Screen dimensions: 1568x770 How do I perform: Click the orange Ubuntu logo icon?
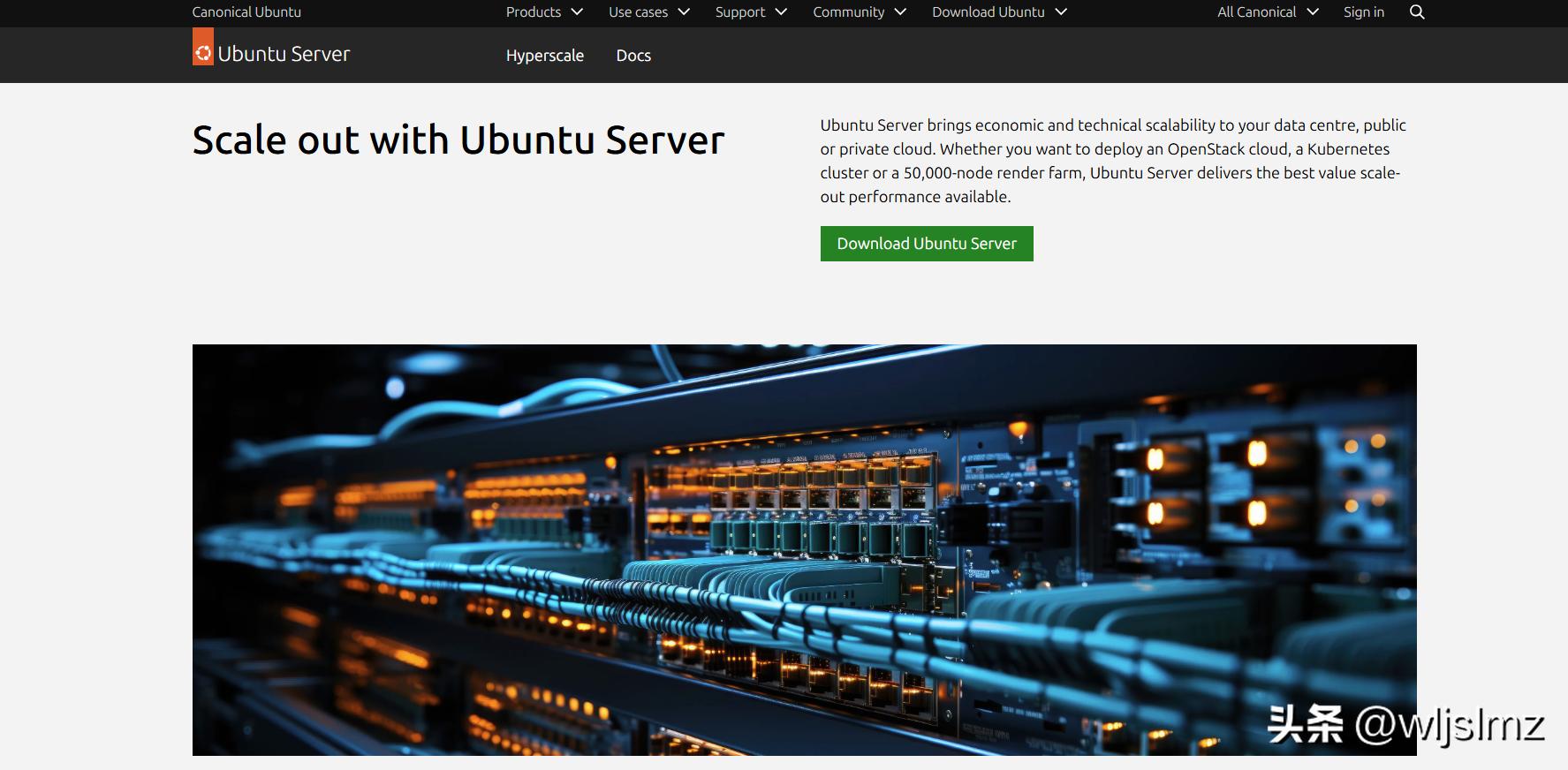pos(203,47)
